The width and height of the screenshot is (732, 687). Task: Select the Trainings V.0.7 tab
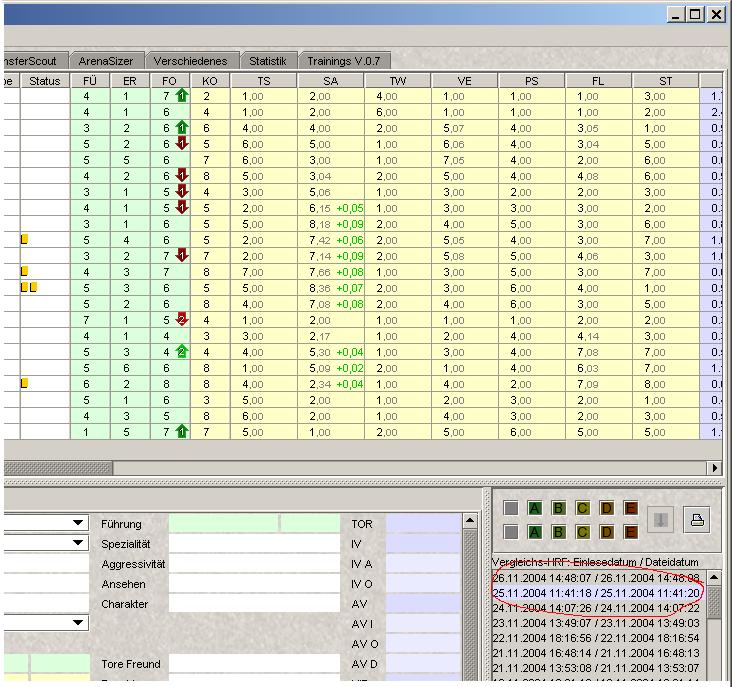[344, 61]
